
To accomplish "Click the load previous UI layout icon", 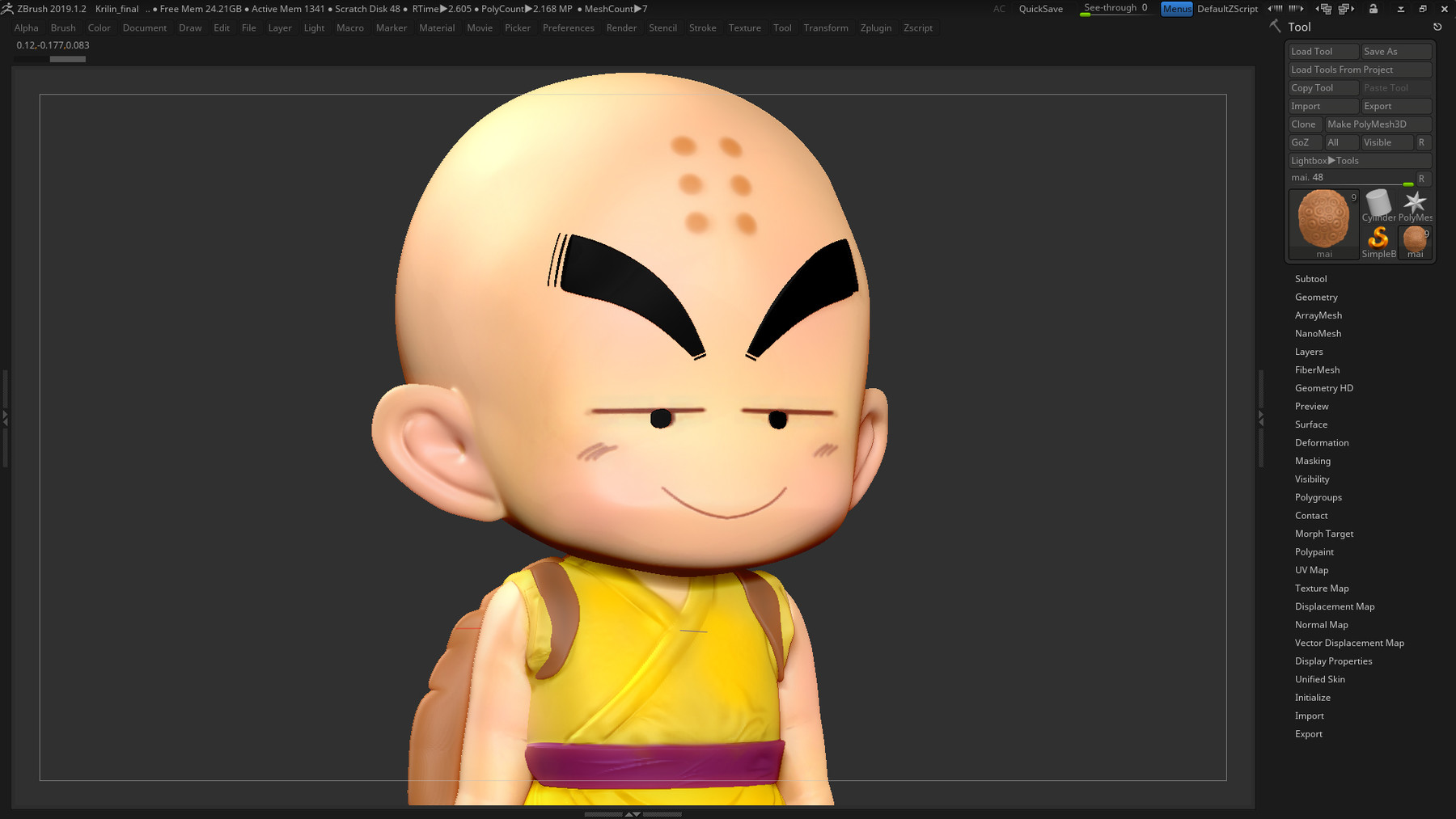I will [1276, 9].
